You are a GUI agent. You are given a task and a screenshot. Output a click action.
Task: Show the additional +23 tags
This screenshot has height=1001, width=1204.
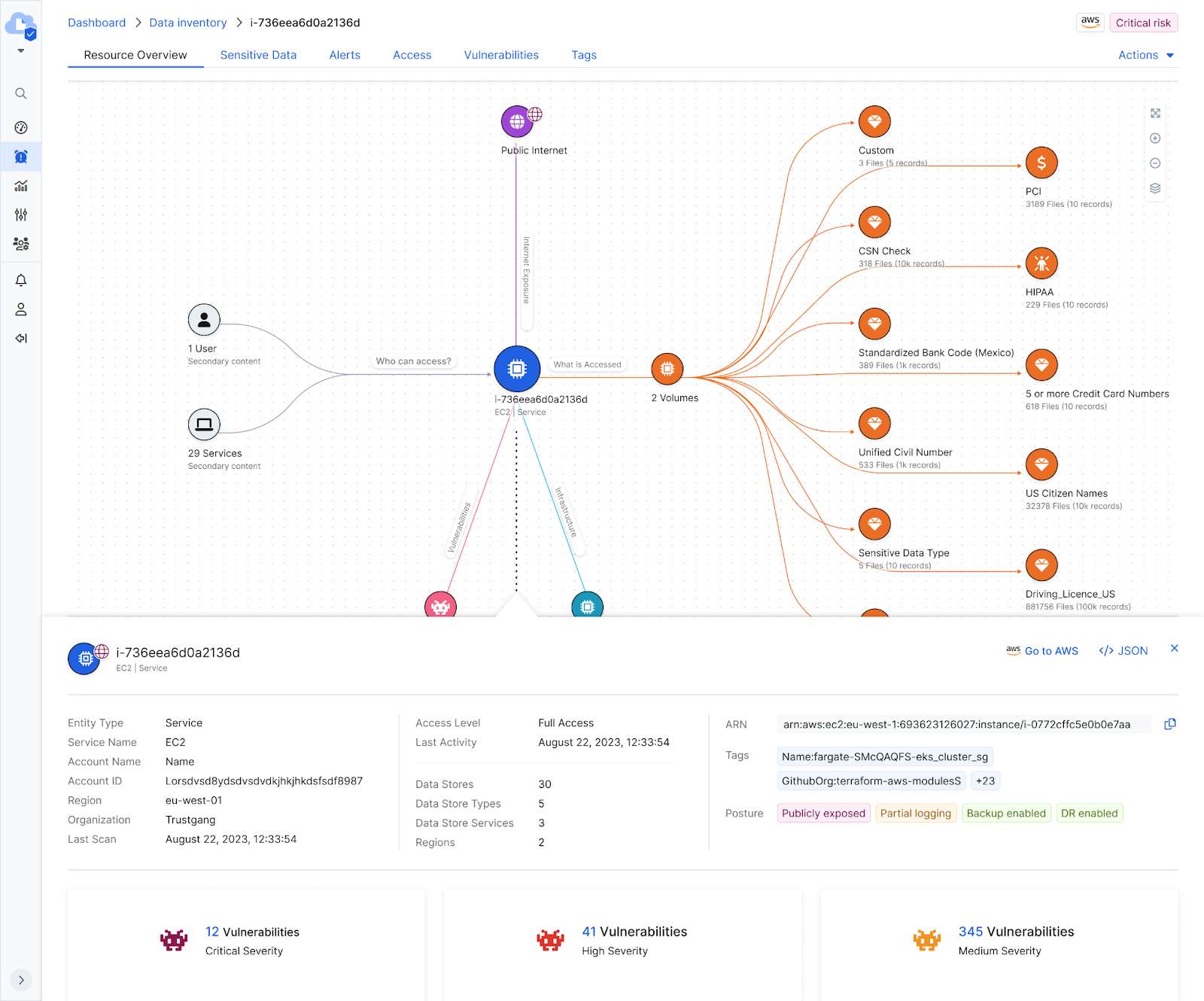[x=985, y=781]
